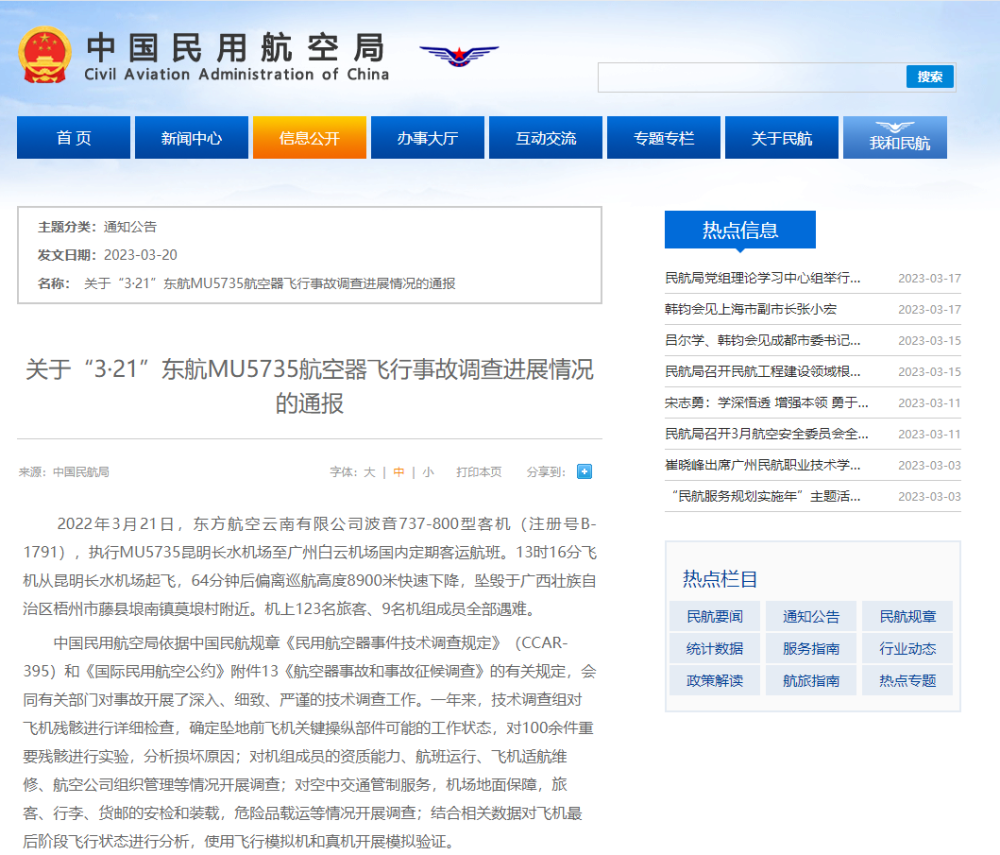Open news “民航服务规划实施年”主题活...

[x=765, y=497]
